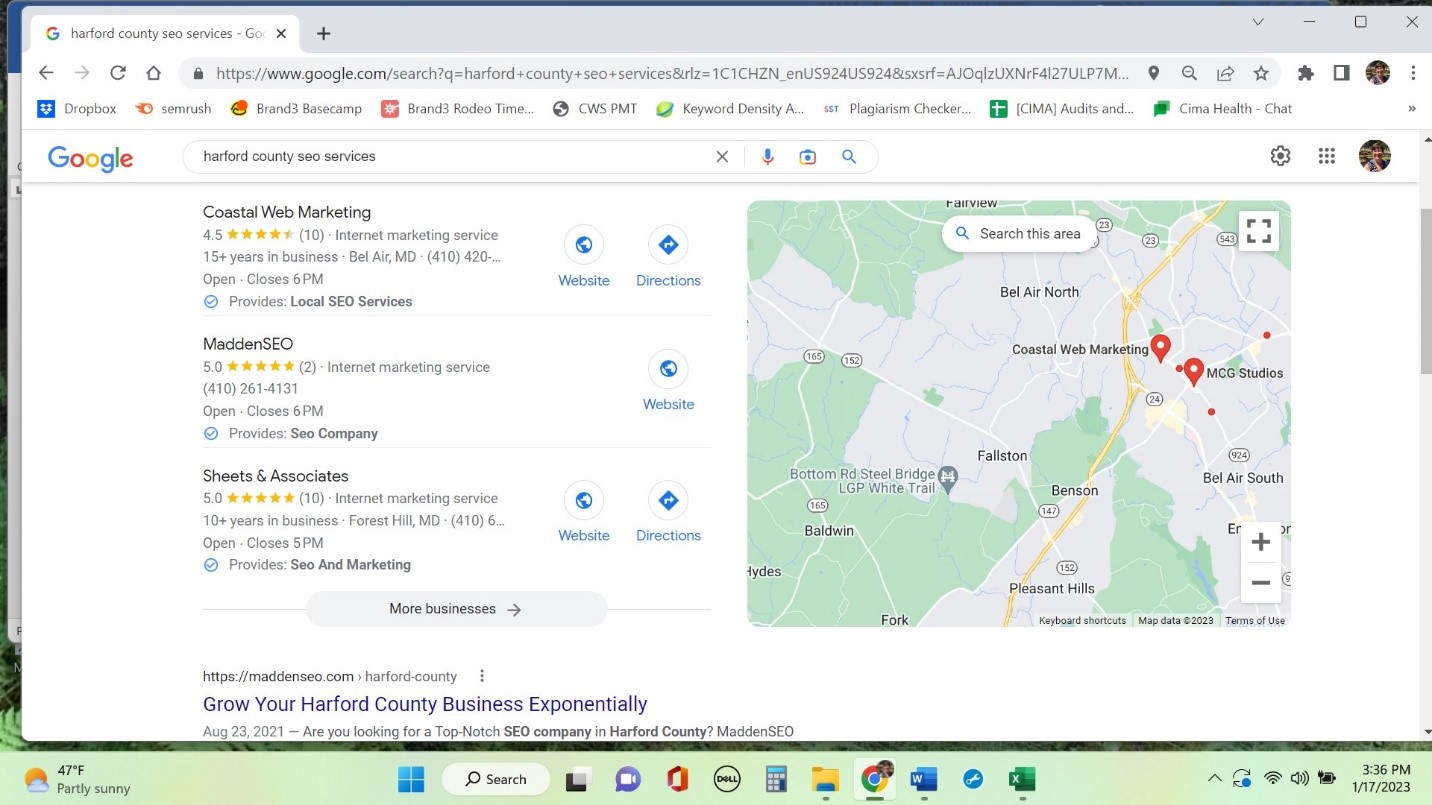Click the Coastal Web Marketing map pin
The height and width of the screenshot is (805, 1432).
(1160, 347)
